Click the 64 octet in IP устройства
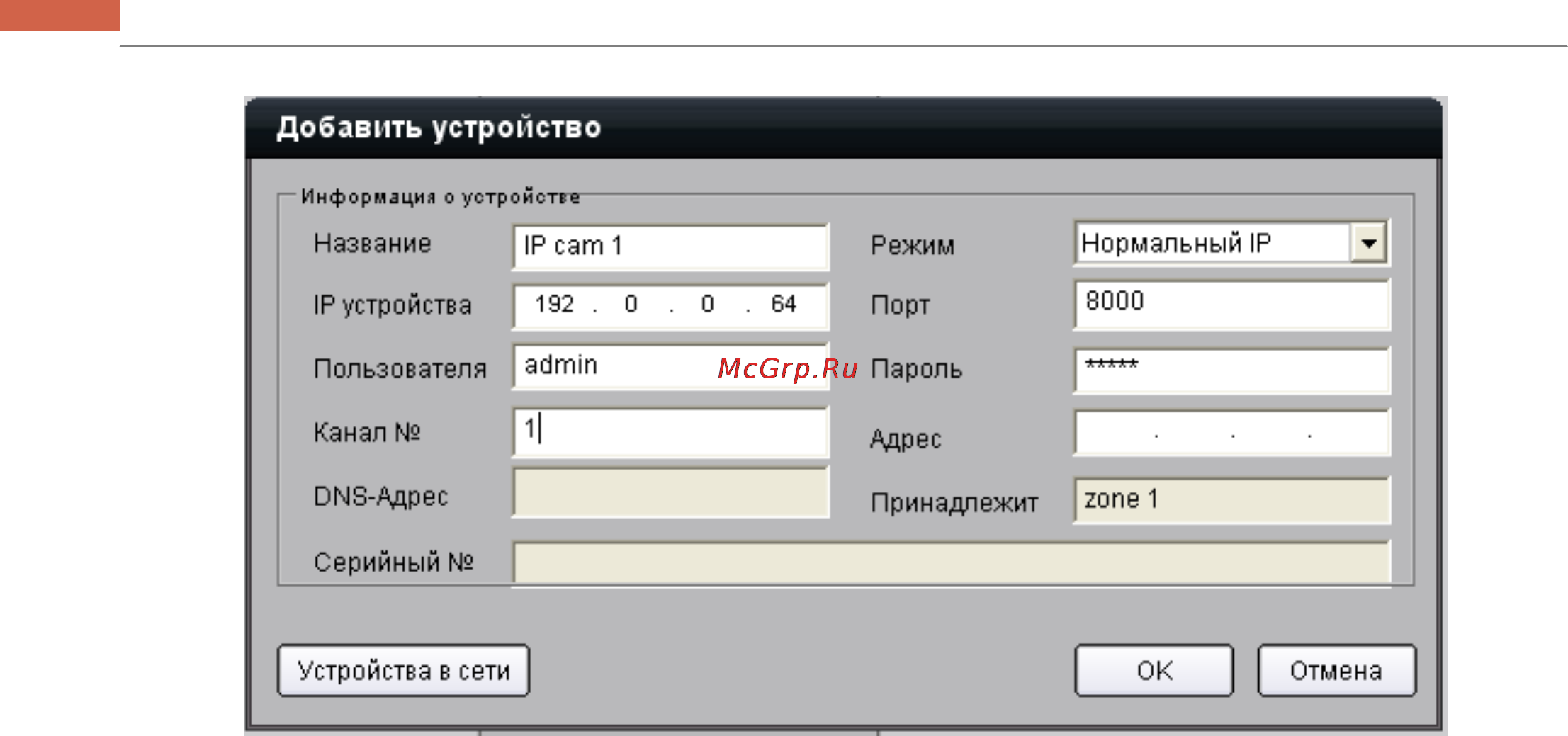The height and width of the screenshot is (736, 1568). (784, 304)
